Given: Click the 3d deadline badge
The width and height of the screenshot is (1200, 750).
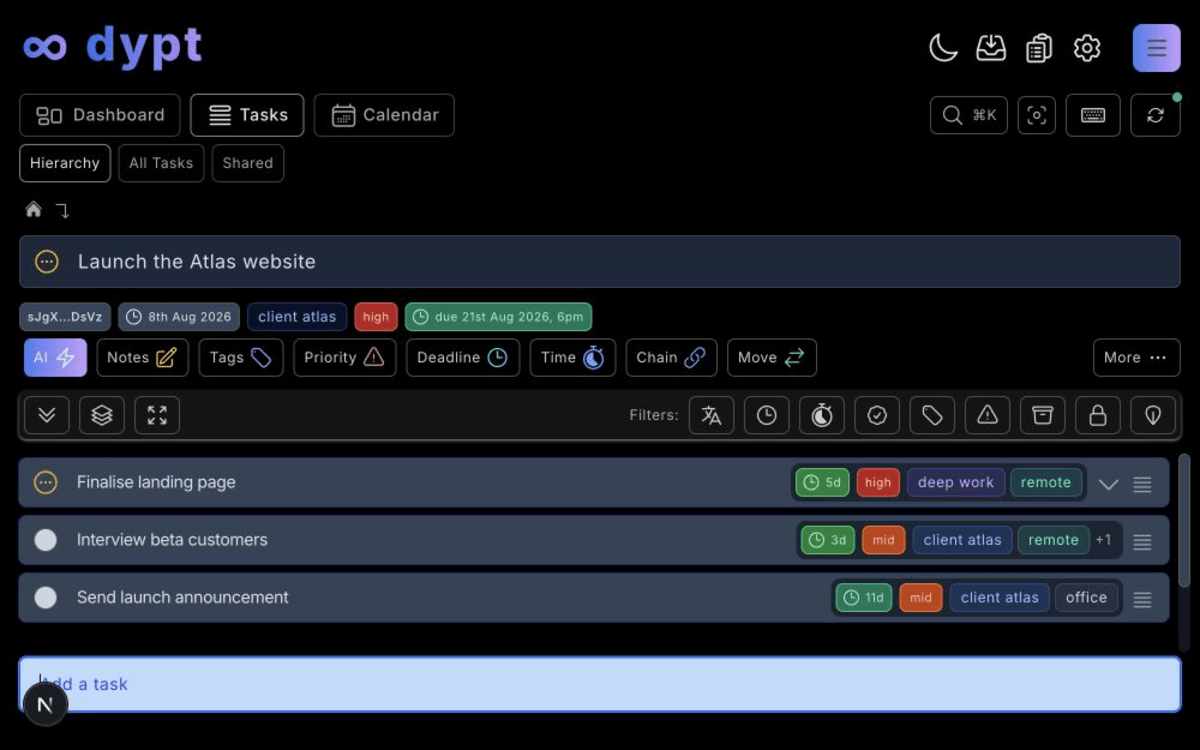Looking at the screenshot, I should 828,540.
